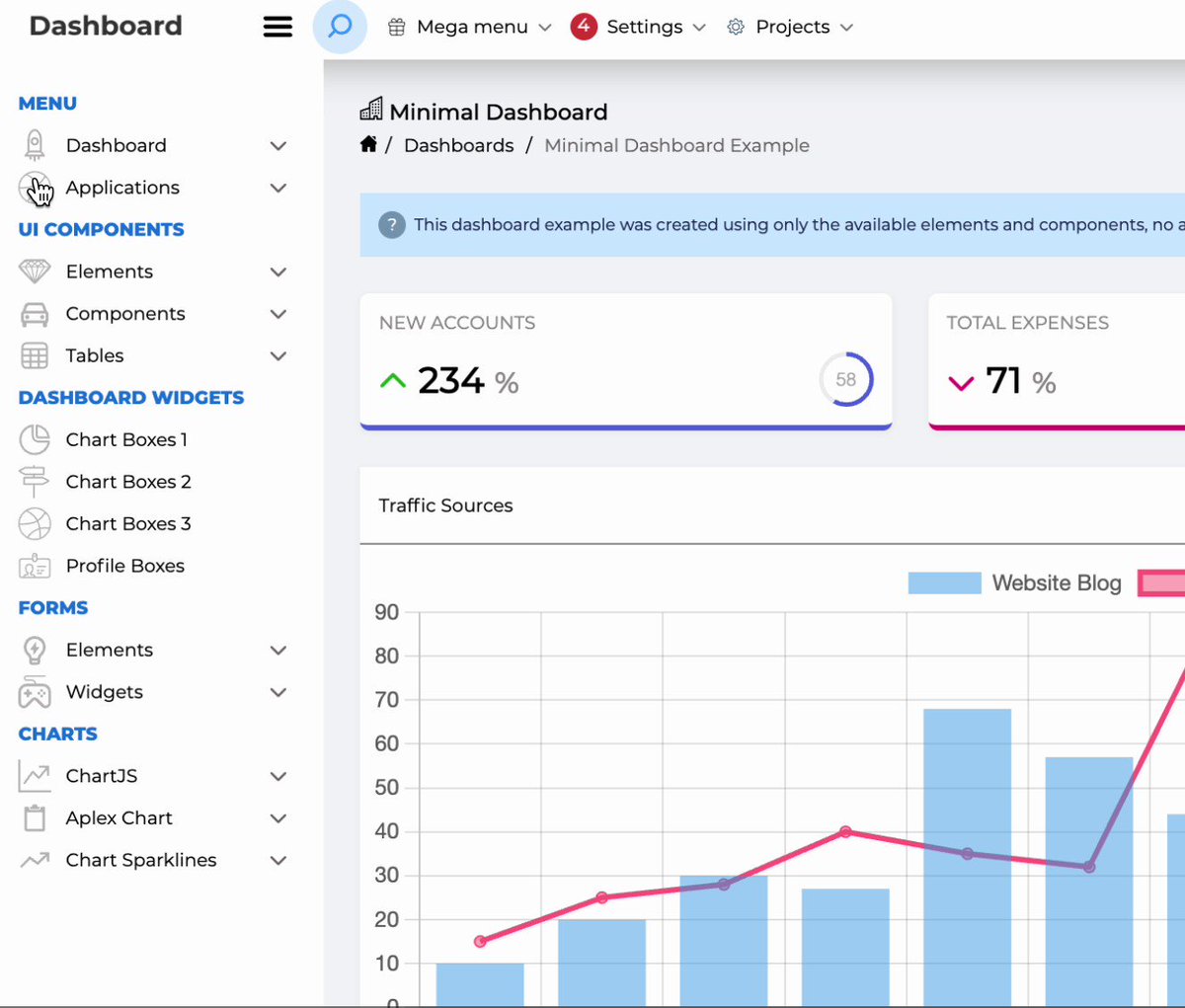
Task: Click the line graph icon beside ChartJS
Action: click(x=35, y=776)
